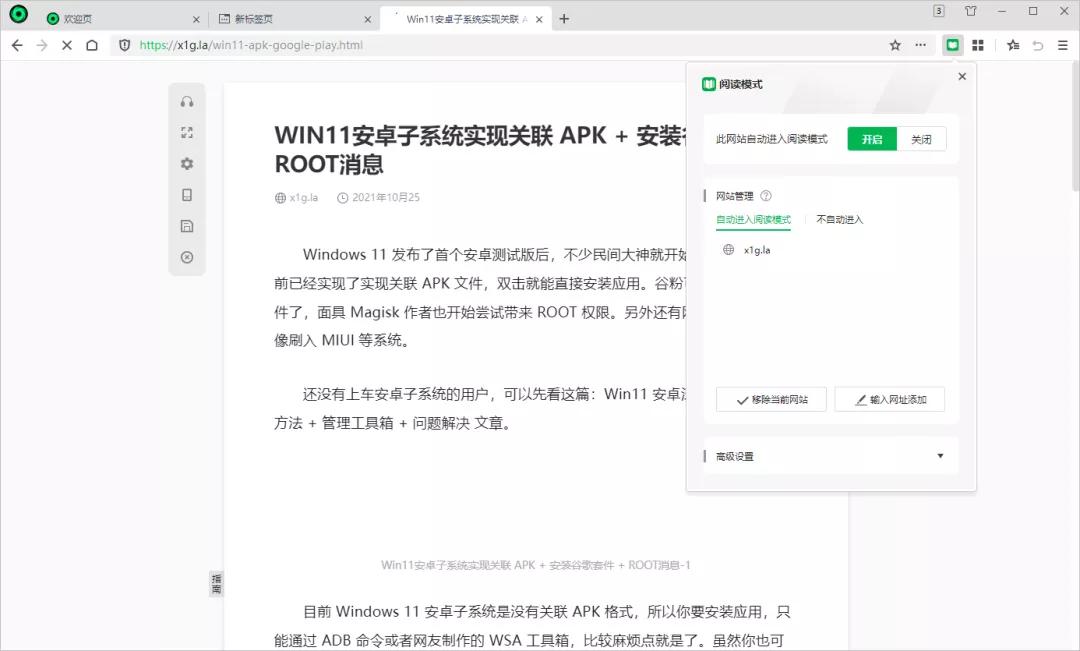
Task: Switch to mobile view icon in sidebar
Action: 186,194
